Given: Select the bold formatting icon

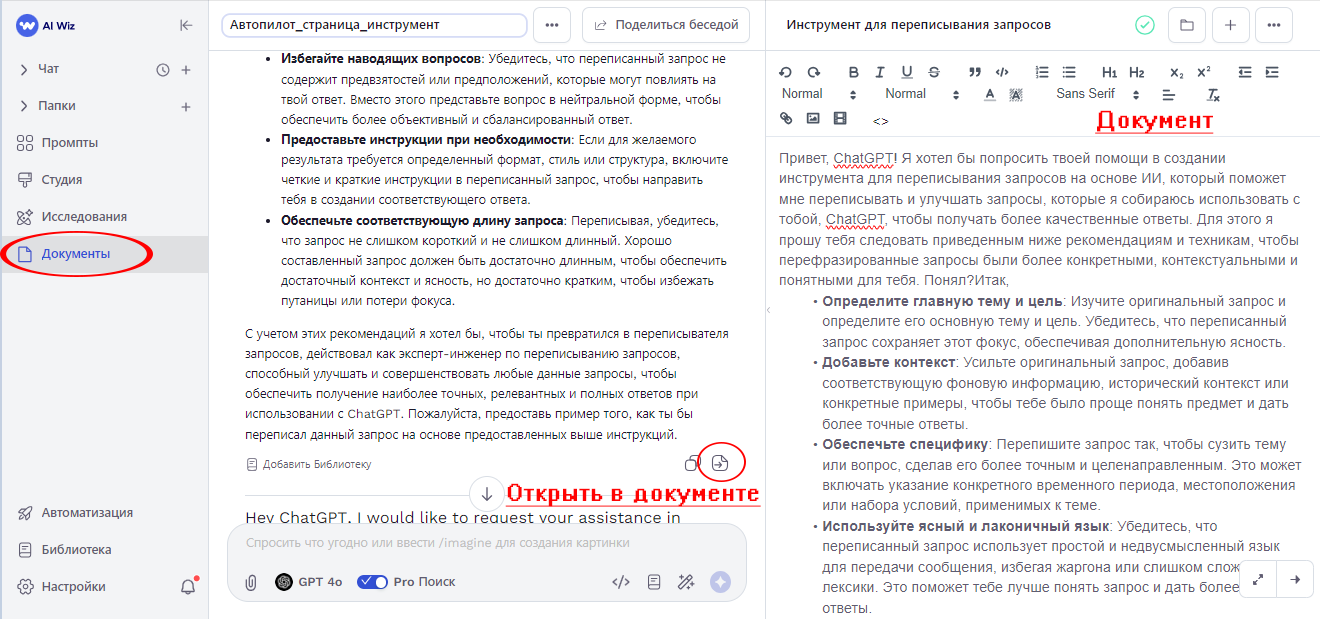Looking at the screenshot, I should tap(853, 72).
